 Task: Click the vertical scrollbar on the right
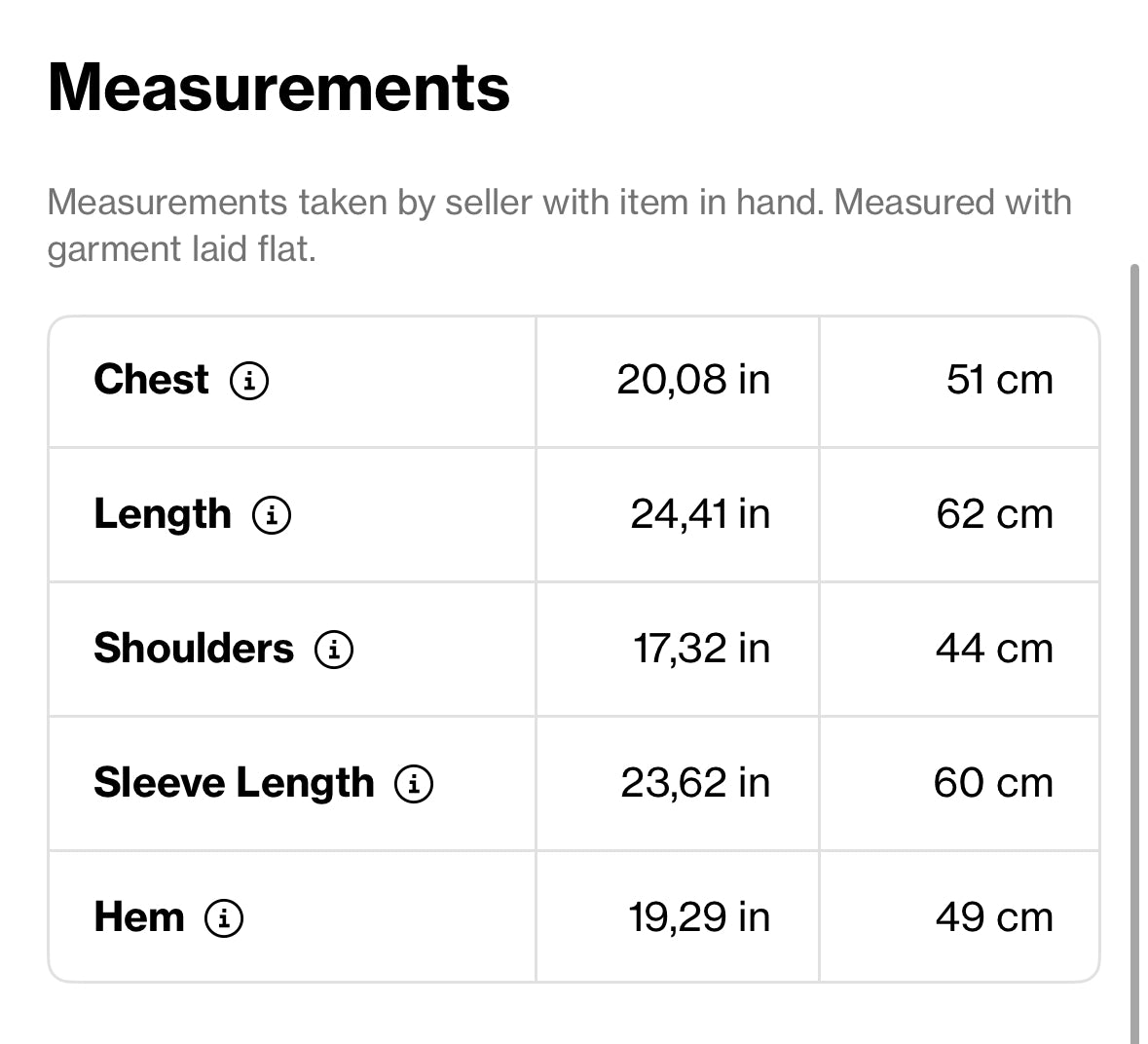coord(1134,645)
